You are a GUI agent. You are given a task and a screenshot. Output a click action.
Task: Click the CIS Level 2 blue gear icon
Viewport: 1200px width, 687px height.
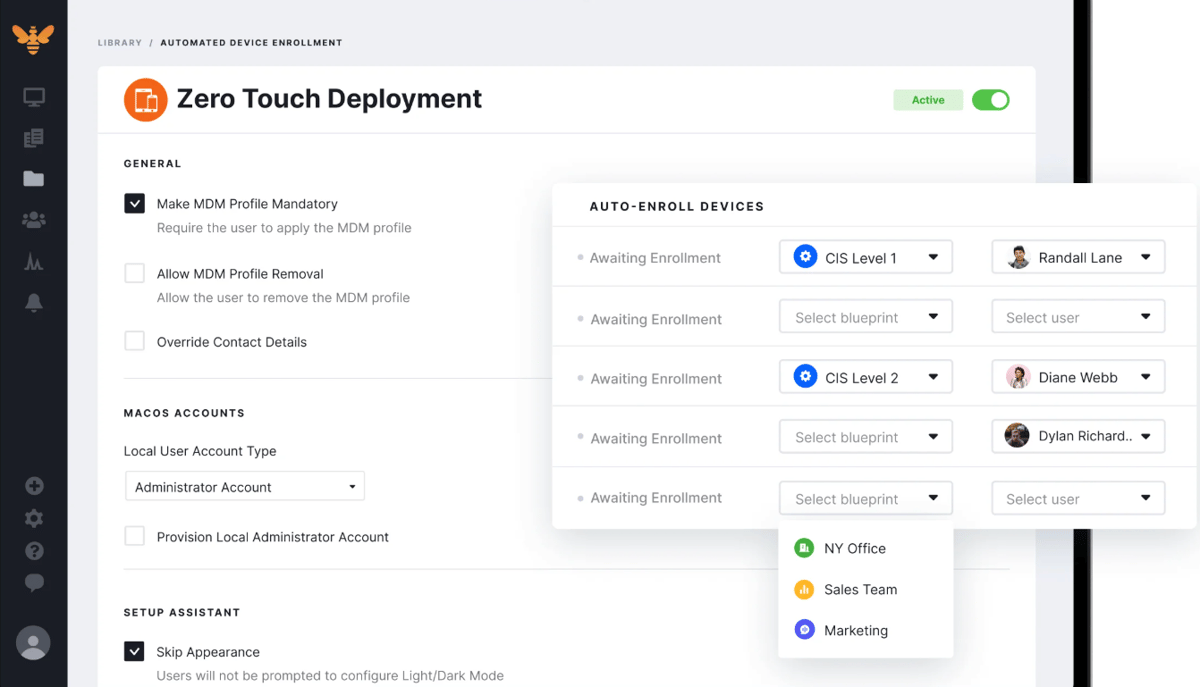(805, 377)
